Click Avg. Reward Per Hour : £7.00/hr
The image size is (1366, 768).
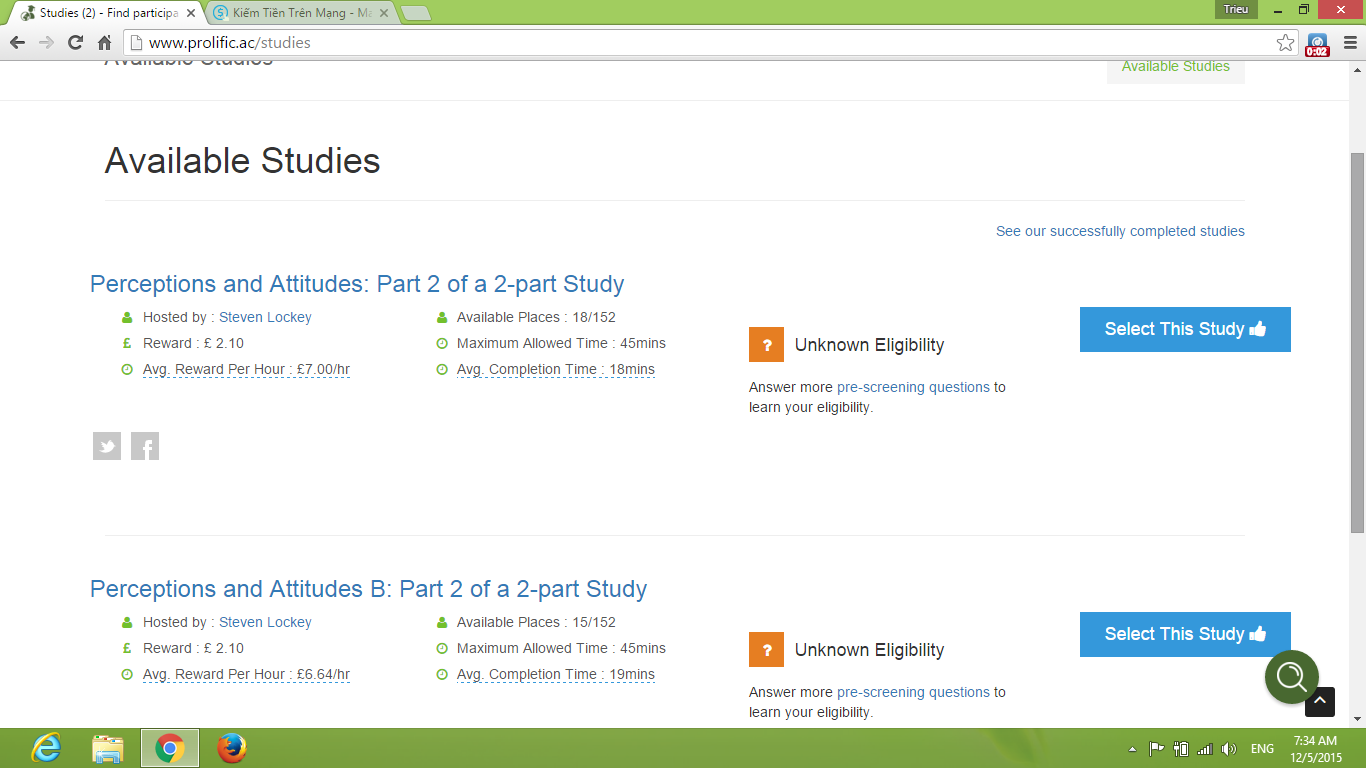point(246,369)
